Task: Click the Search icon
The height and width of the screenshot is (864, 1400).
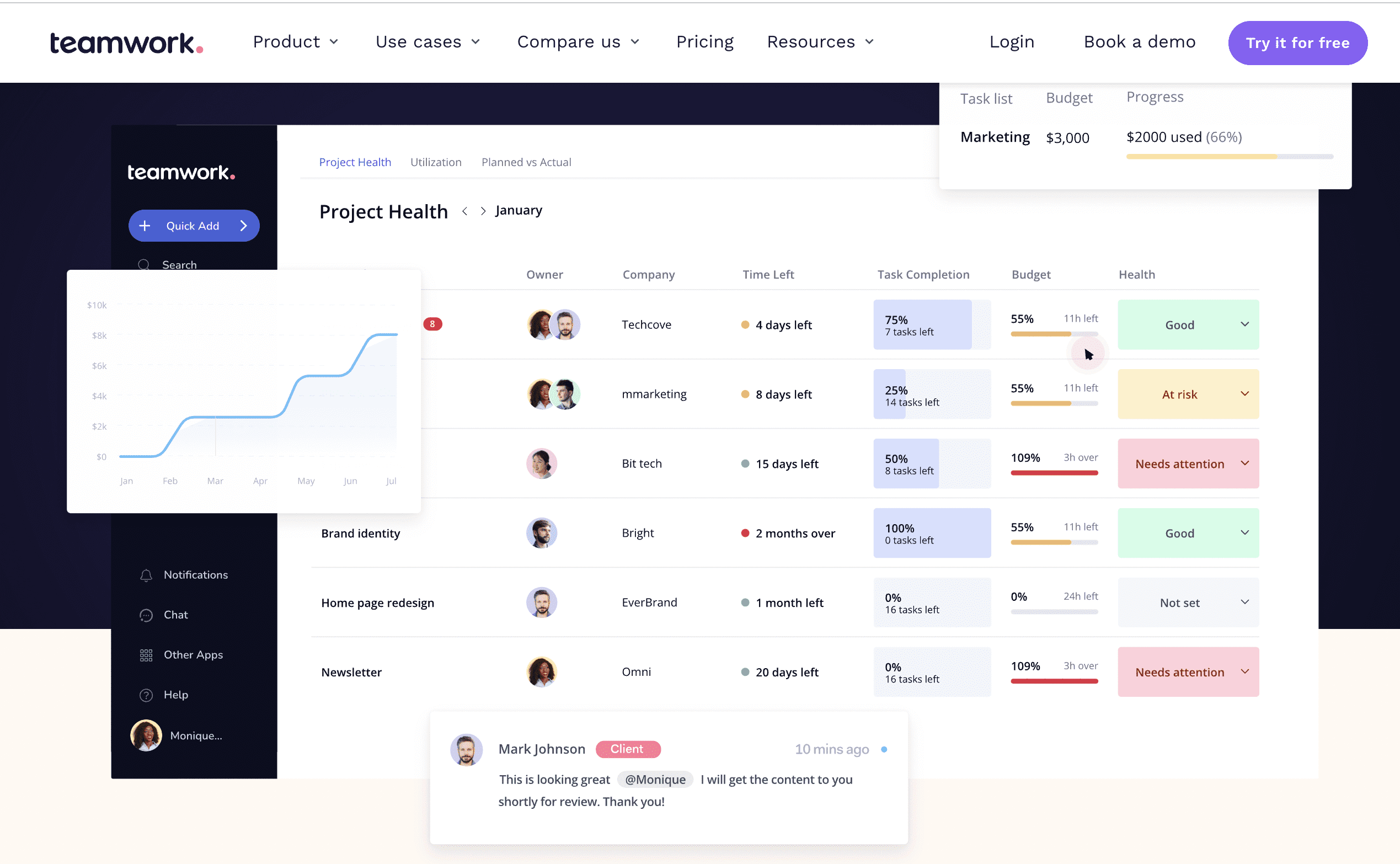Action: click(145, 263)
